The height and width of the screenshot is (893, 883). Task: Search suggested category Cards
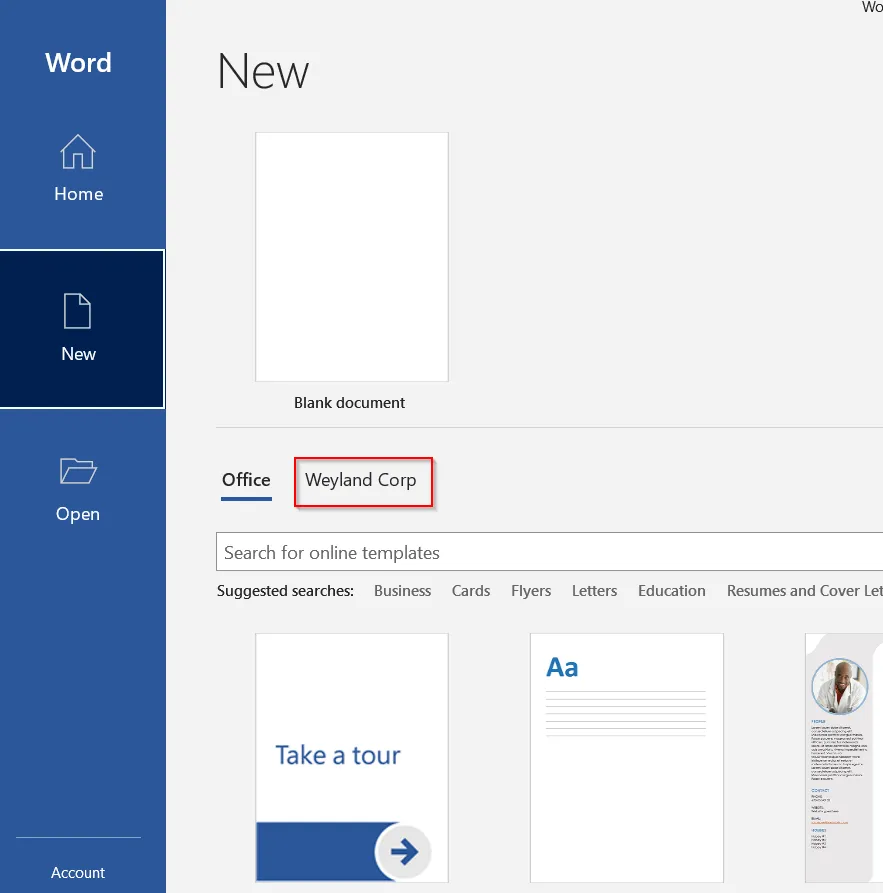click(471, 591)
